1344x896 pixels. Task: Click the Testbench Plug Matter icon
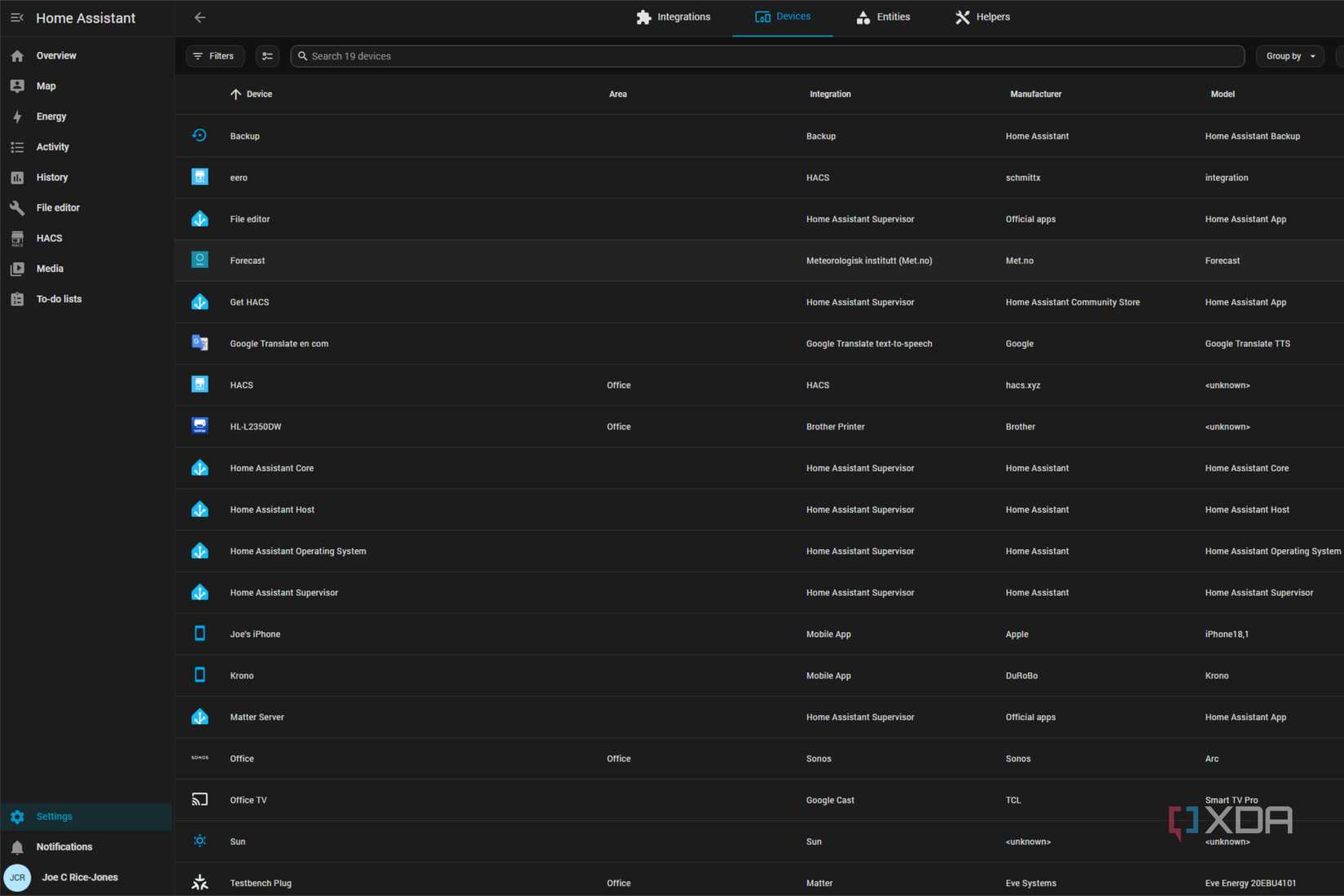[200, 882]
